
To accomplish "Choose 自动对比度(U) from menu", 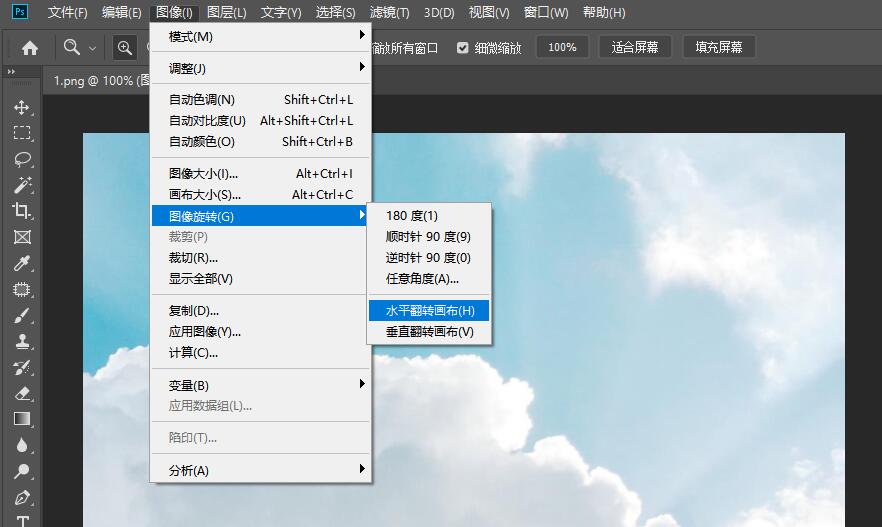I will point(261,120).
